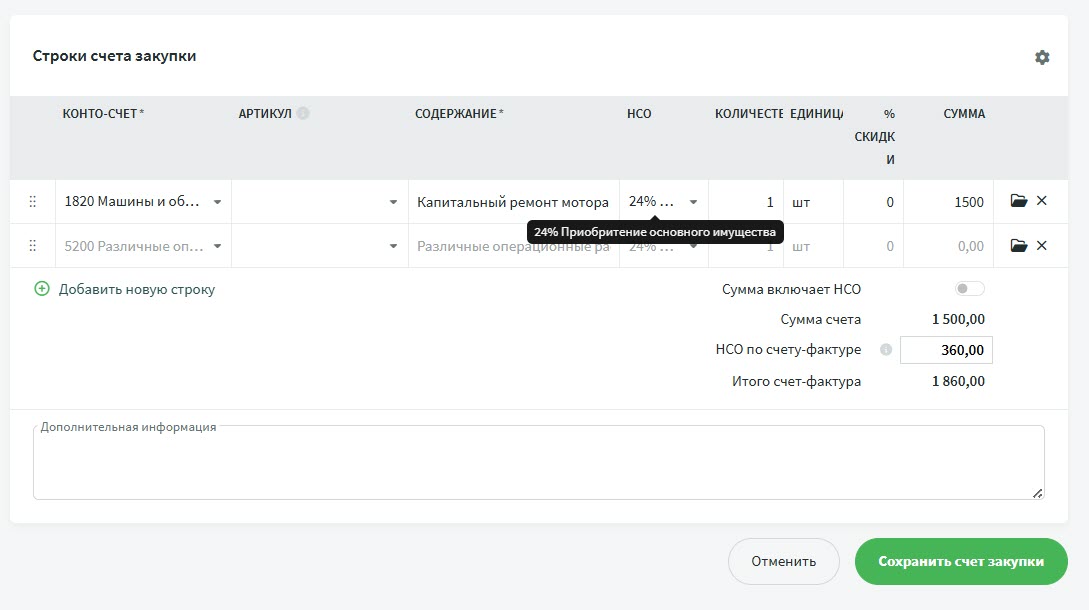
Task: Open folder icon in second row
Action: click(1018, 246)
